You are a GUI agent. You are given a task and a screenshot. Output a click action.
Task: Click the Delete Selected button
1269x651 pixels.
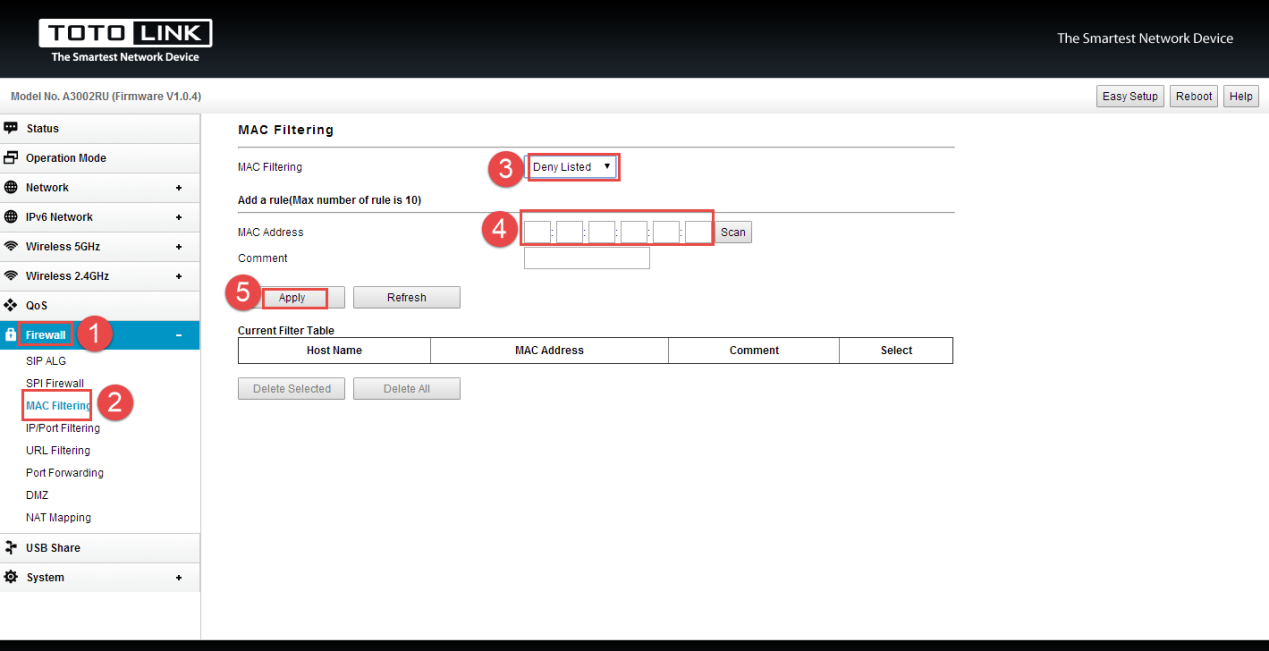(x=292, y=389)
